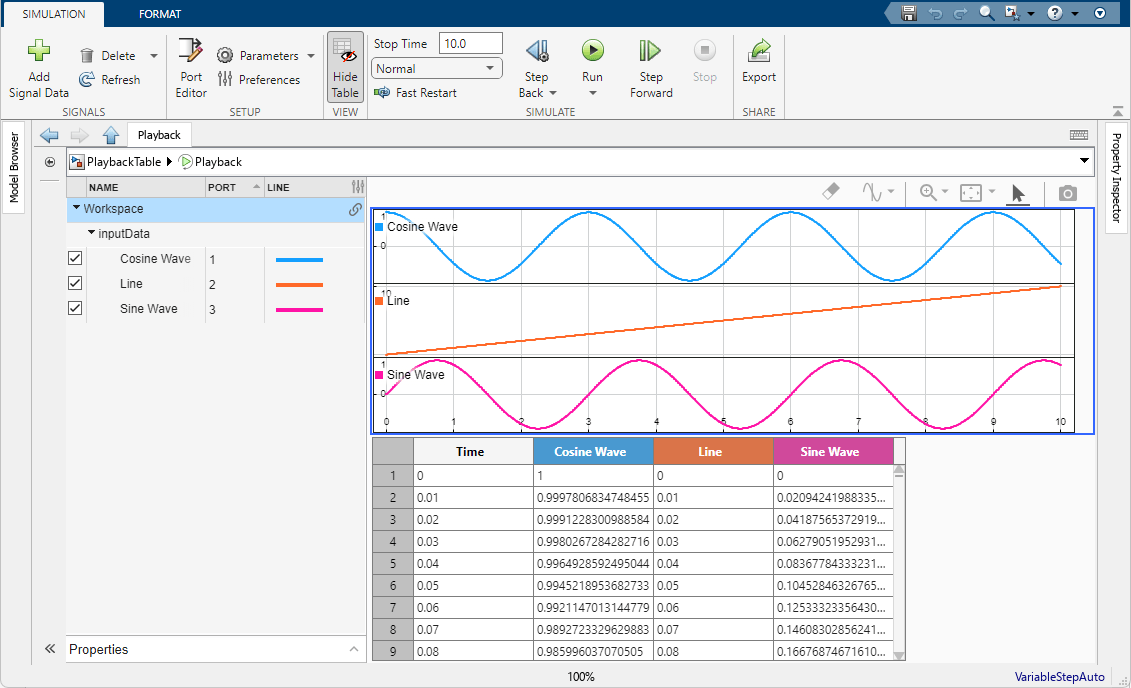
Task: Open the Run dropdown arrow
Action: point(592,93)
